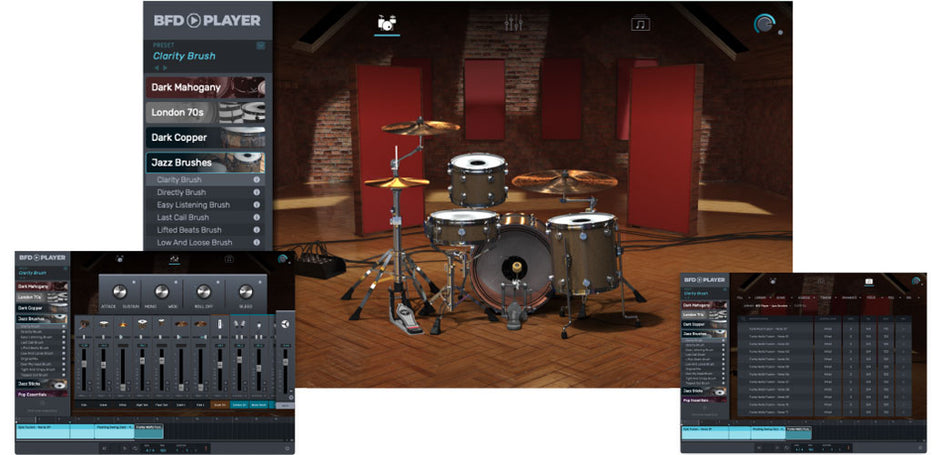The width and height of the screenshot is (940, 455).
Task: Show info for Directly Brush preset
Action: [x=257, y=192]
